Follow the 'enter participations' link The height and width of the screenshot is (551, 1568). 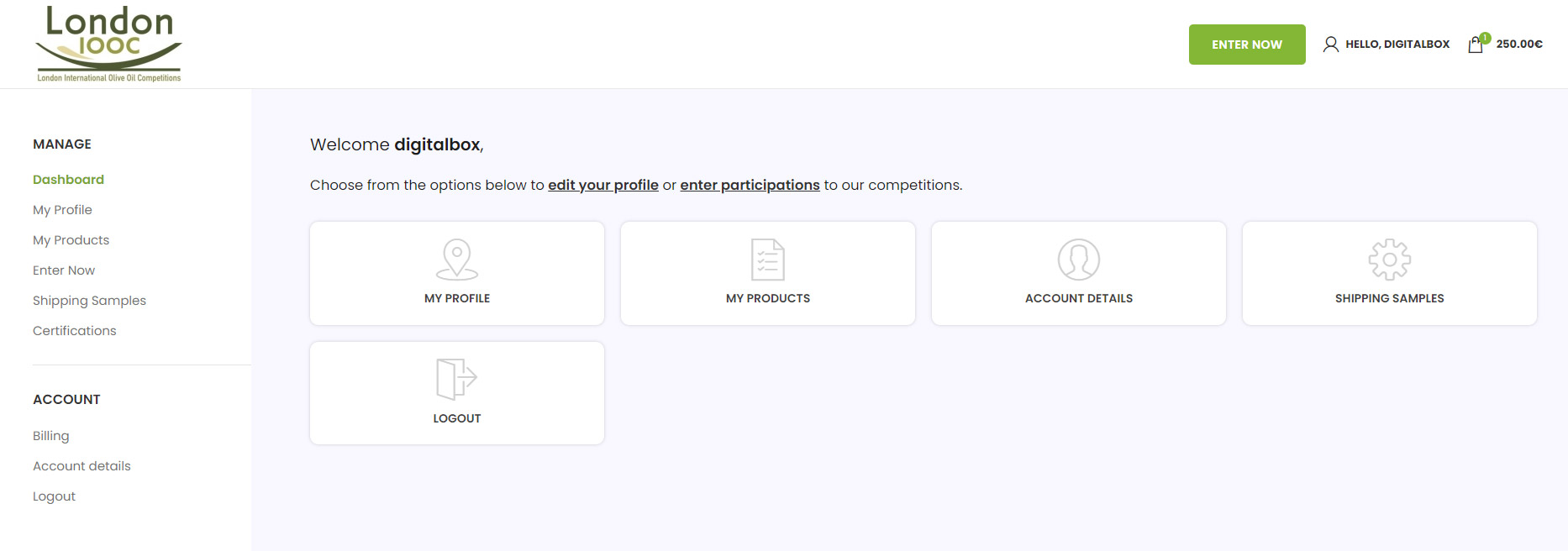click(750, 185)
